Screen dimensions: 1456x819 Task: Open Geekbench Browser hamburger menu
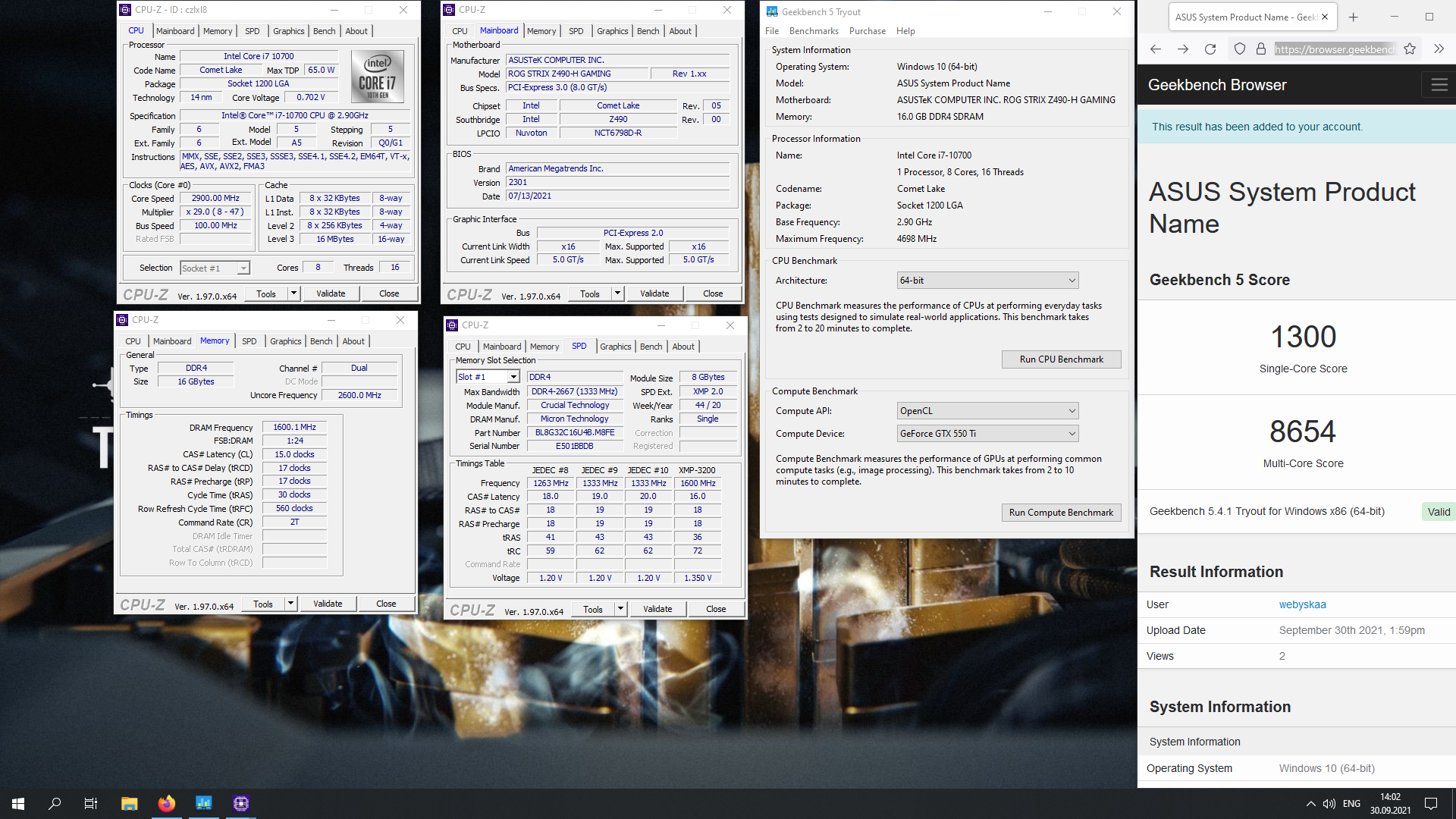click(1439, 85)
